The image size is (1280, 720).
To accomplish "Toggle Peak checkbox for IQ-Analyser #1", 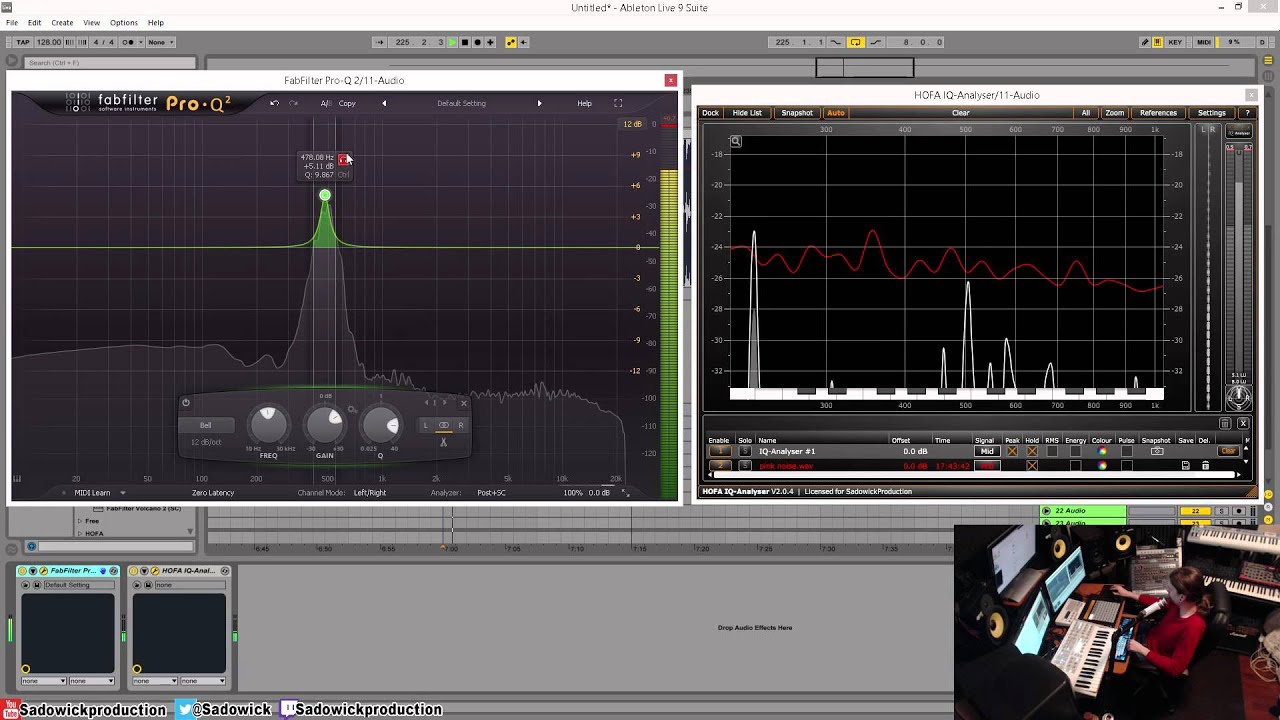I will [x=1012, y=451].
